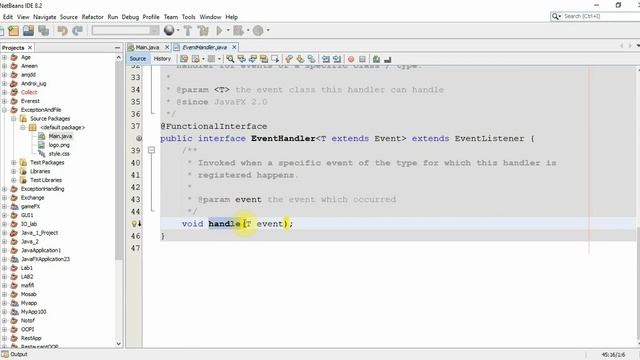
Task: Open the browser globe dropdown arrow
Action: [178, 31]
